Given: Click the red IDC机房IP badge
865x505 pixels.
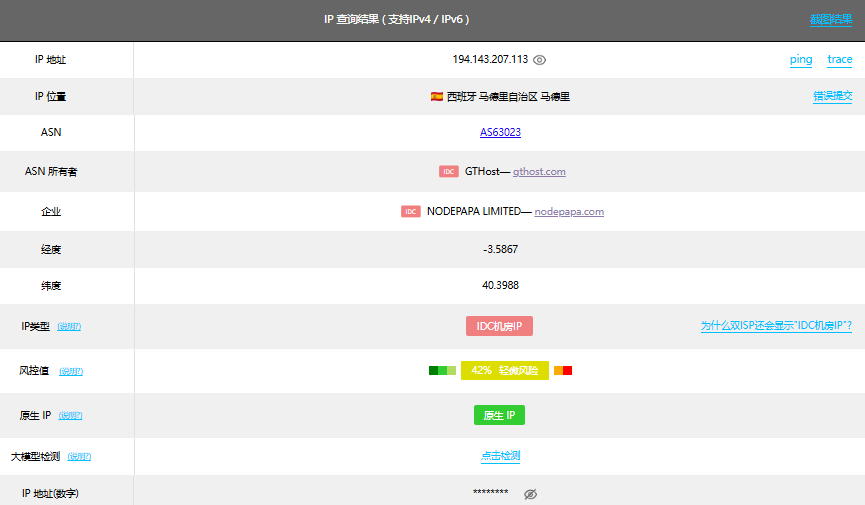Looking at the screenshot, I should pyautogui.click(x=499, y=326).
